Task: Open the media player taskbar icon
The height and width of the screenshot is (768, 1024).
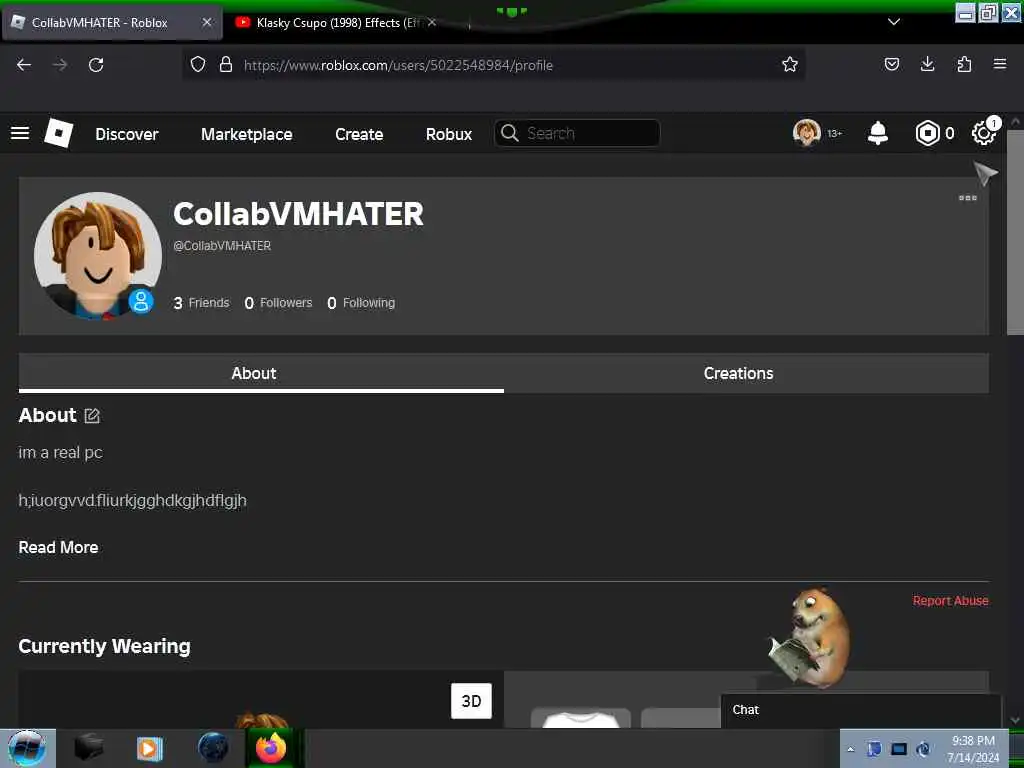Action: click(x=150, y=748)
